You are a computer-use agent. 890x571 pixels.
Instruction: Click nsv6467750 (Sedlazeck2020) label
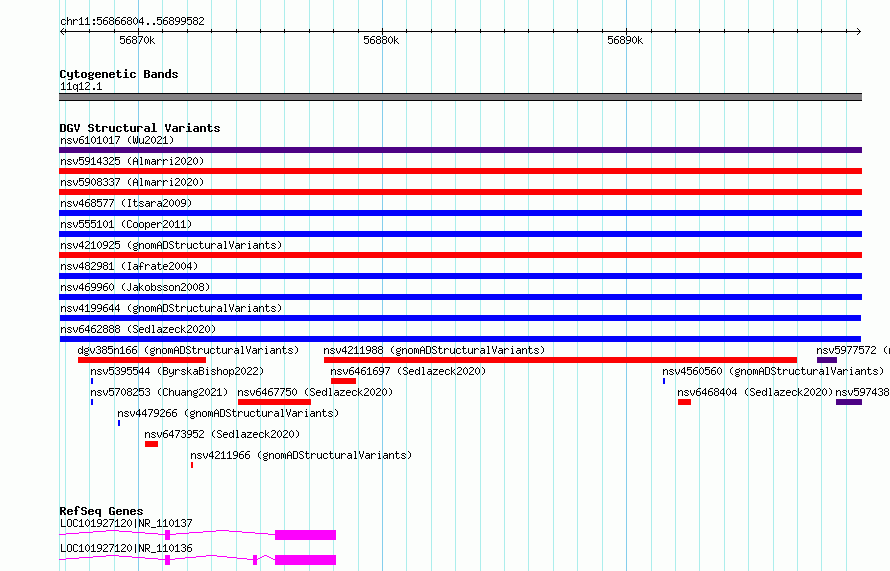315,392
